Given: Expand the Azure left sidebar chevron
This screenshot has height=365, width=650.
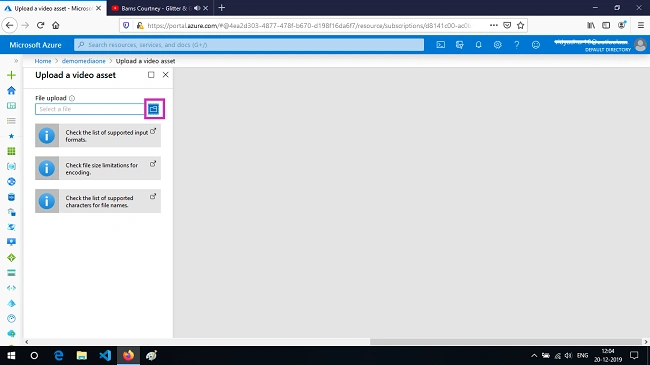Looking at the screenshot, I should [16, 61].
